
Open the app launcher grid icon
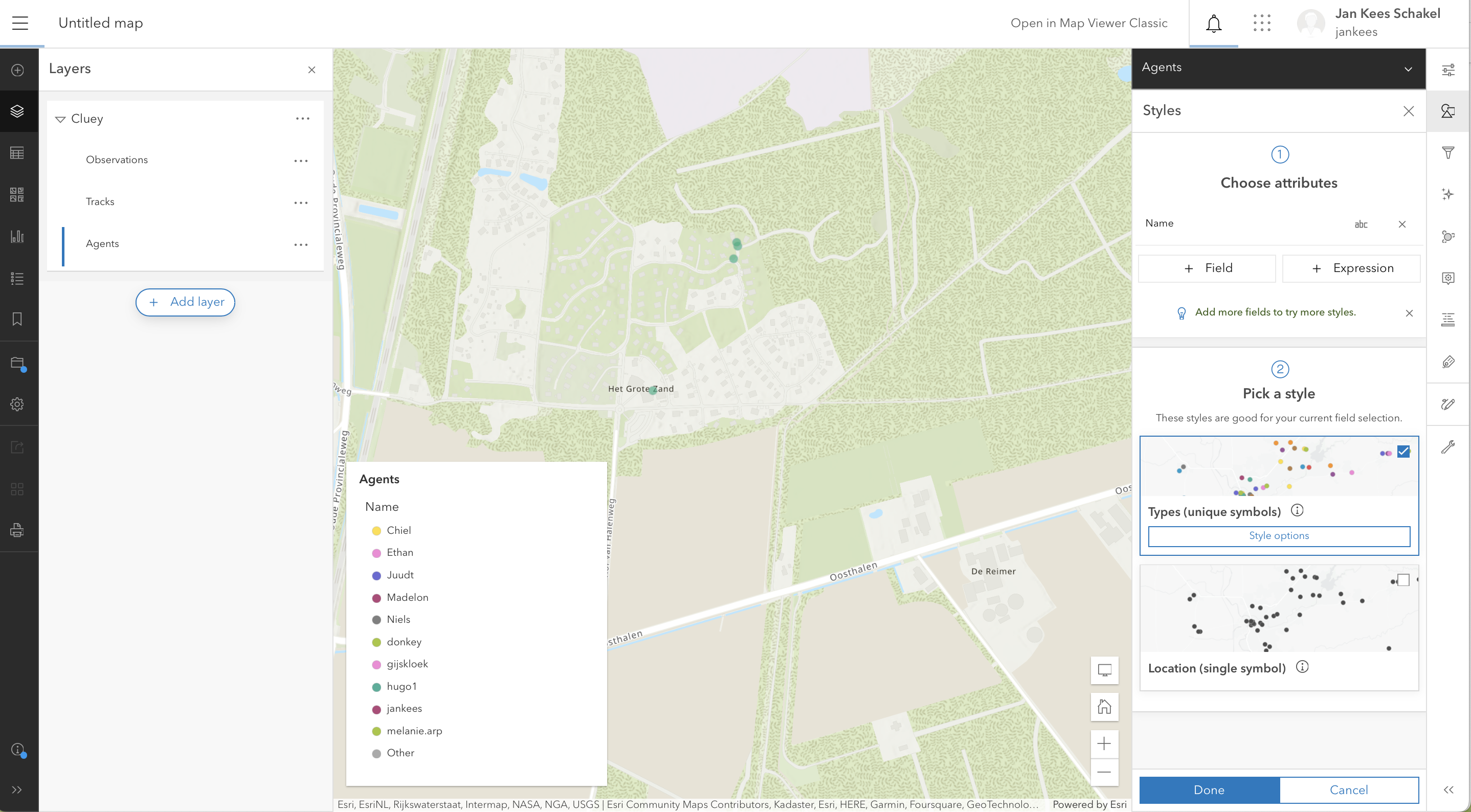[1261, 24]
